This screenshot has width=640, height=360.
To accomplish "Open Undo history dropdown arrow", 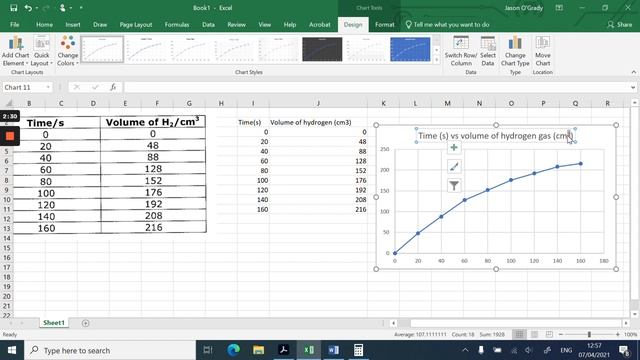I will click(37, 8).
